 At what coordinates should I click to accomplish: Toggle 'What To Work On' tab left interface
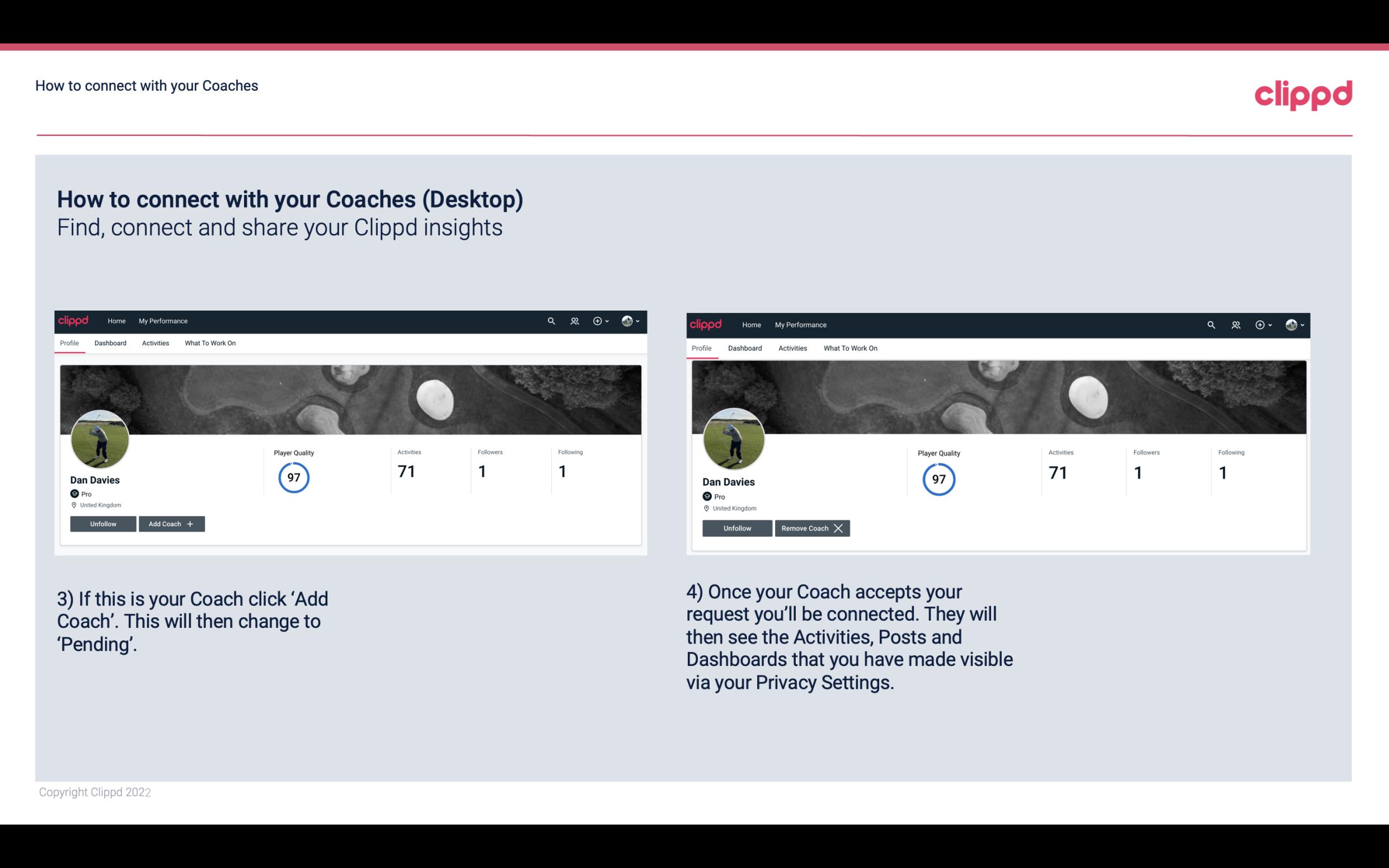click(208, 342)
